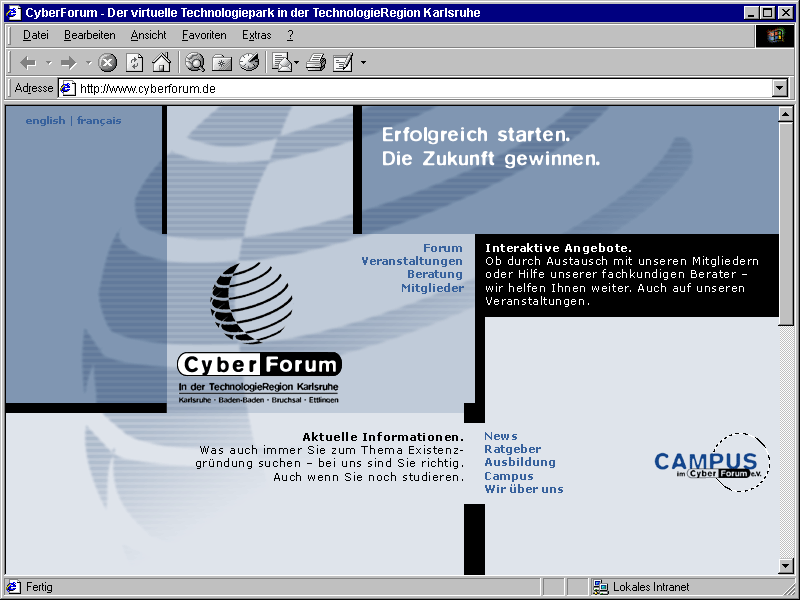
Task: Open the Datei menu
Action: 36,35
